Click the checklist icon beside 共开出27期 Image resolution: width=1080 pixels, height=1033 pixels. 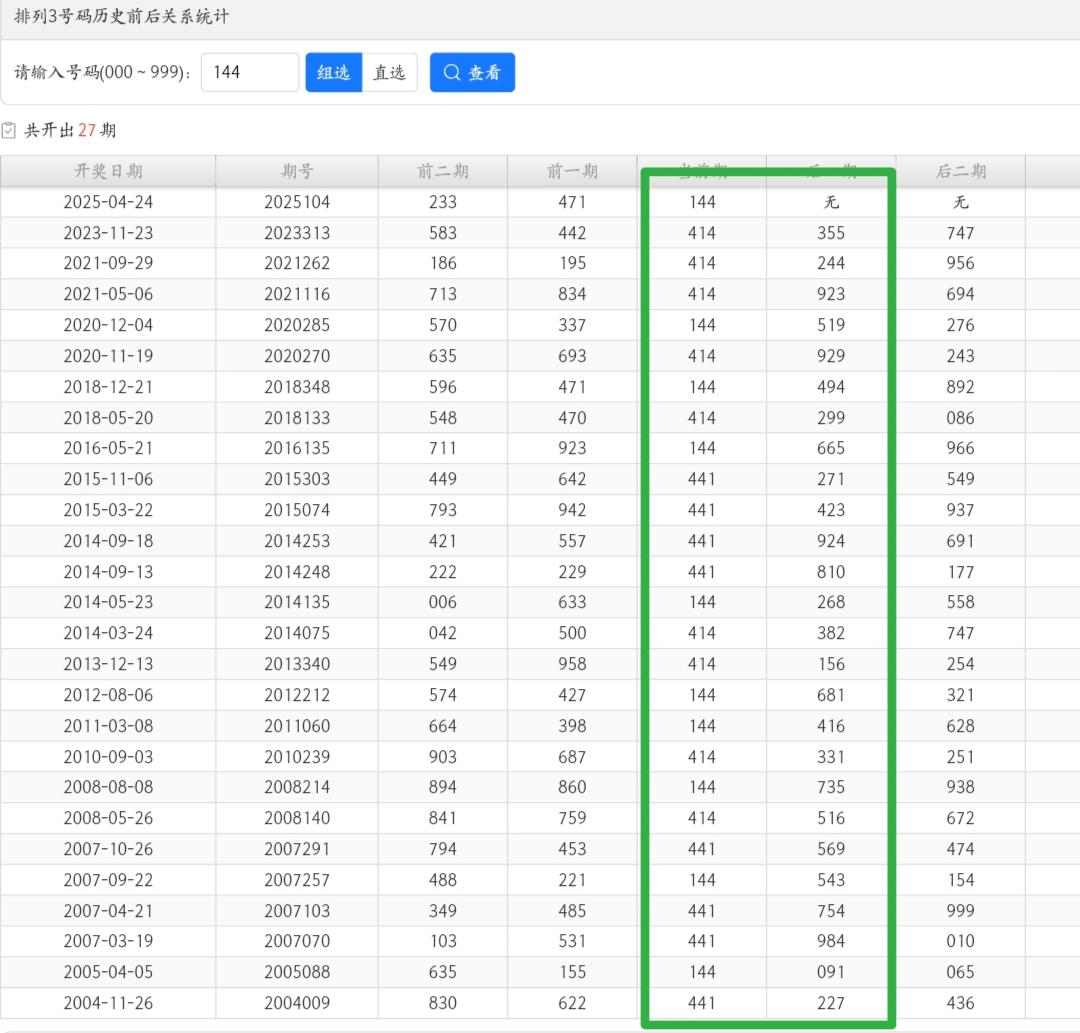click(x=9, y=130)
